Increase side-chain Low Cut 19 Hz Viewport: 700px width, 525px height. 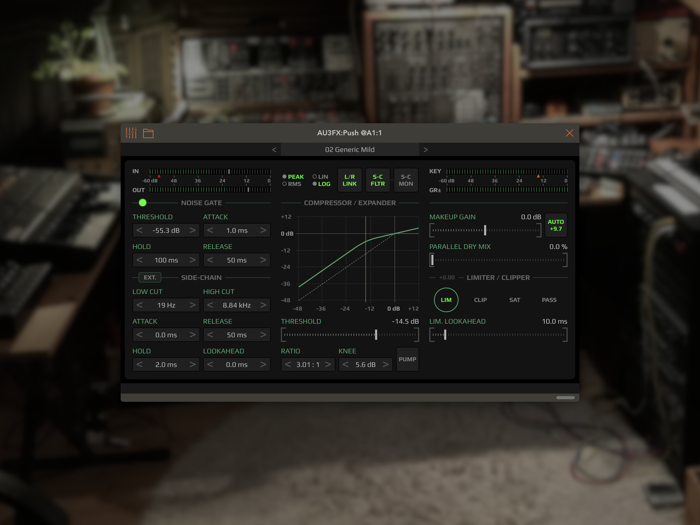pyautogui.click(x=192, y=305)
